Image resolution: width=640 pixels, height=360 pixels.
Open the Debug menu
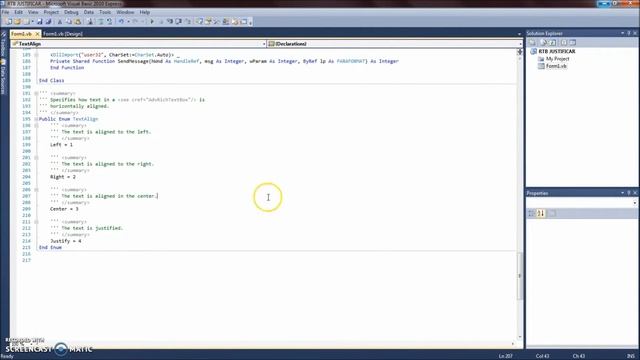tap(71, 12)
